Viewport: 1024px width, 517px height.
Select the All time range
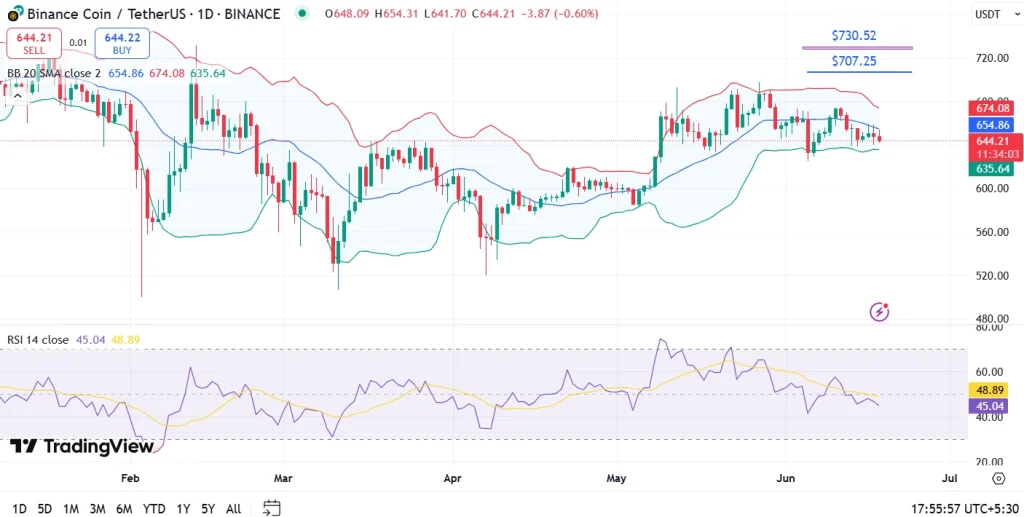click(233, 509)
